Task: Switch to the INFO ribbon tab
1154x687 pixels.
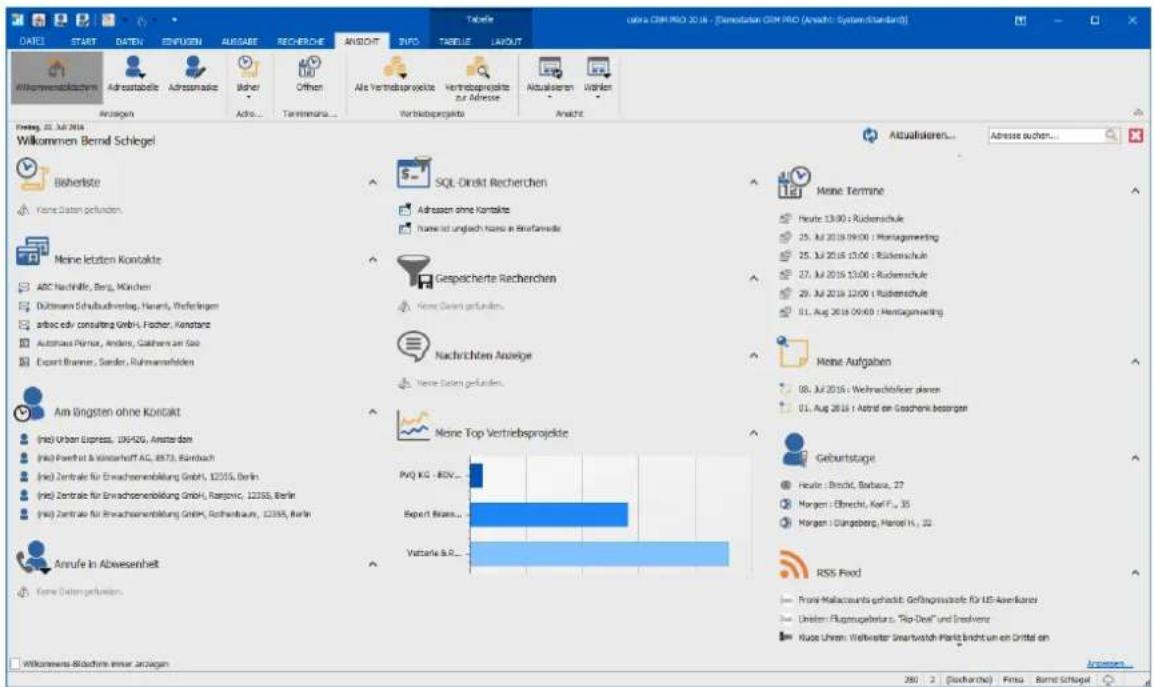Action: click(x=408, y=41)
